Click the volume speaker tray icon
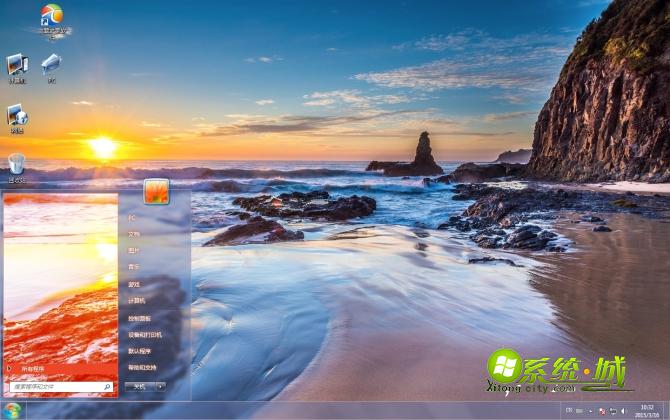This screenshot has width=670, height=420. (x=623, y=411)
